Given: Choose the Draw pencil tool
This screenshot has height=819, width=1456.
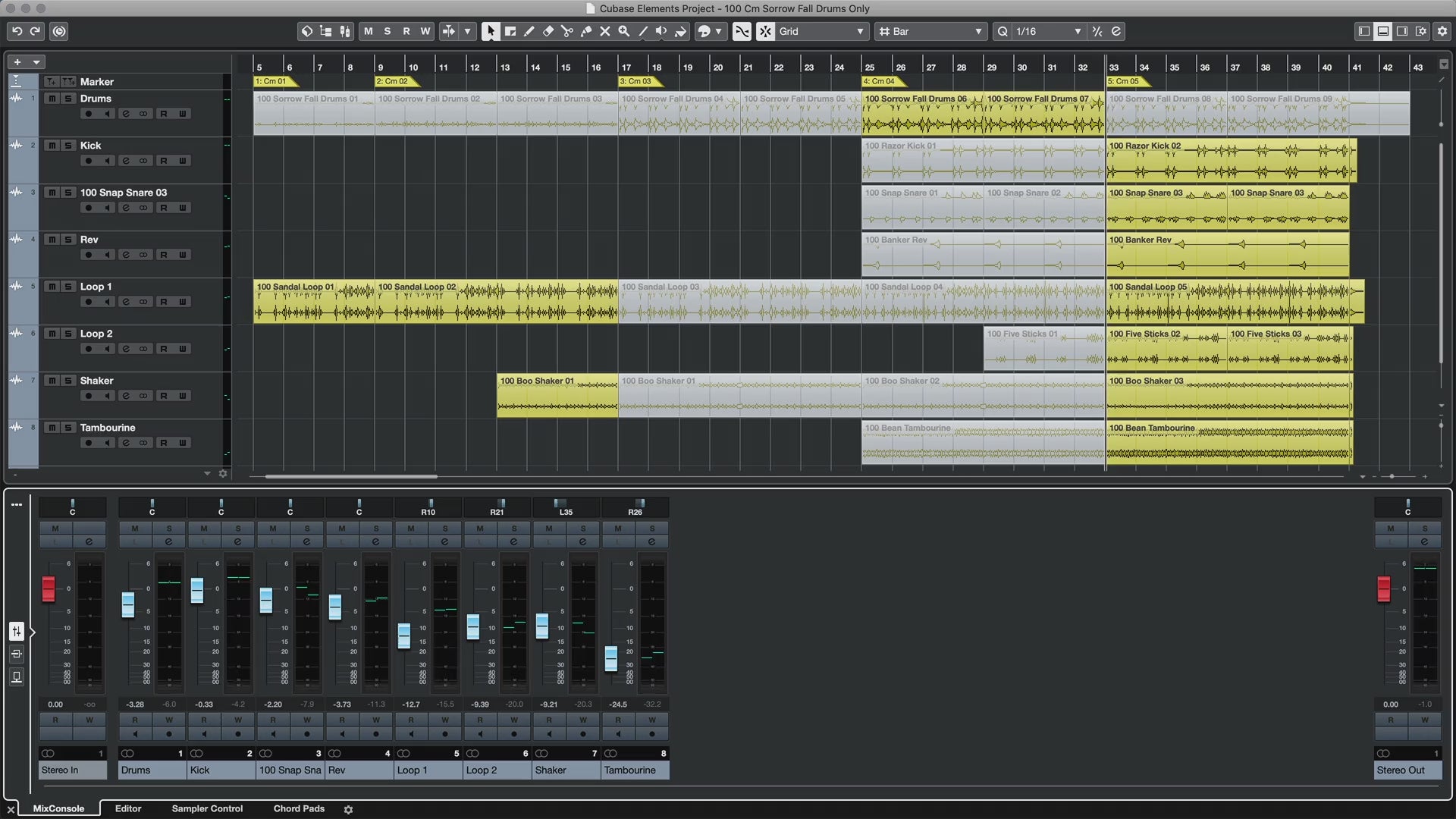Looking at the screenshot, I should pyautogui.click(x=529, y=31).
